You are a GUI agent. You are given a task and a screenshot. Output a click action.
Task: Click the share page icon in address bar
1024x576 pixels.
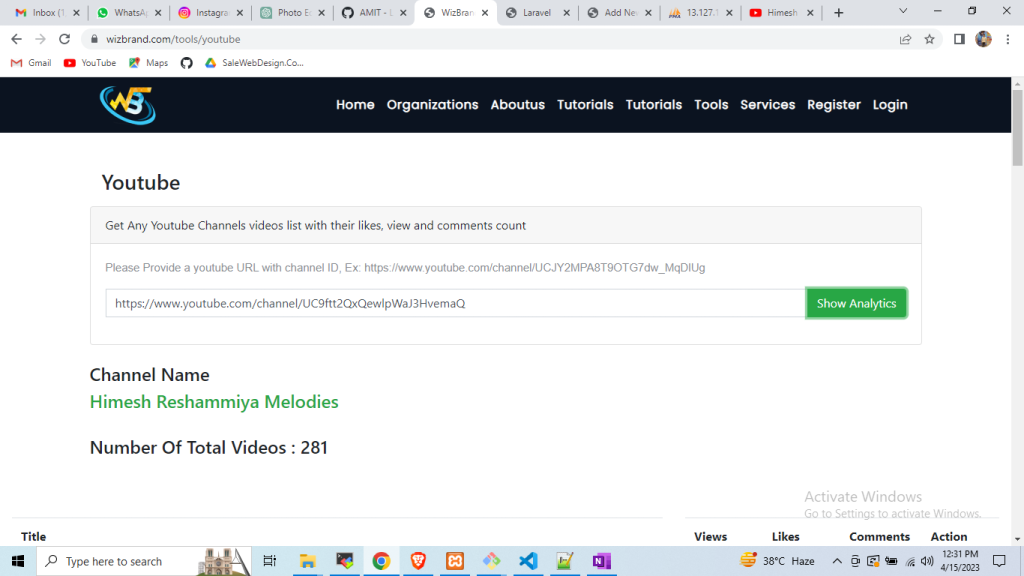(905, 39)
